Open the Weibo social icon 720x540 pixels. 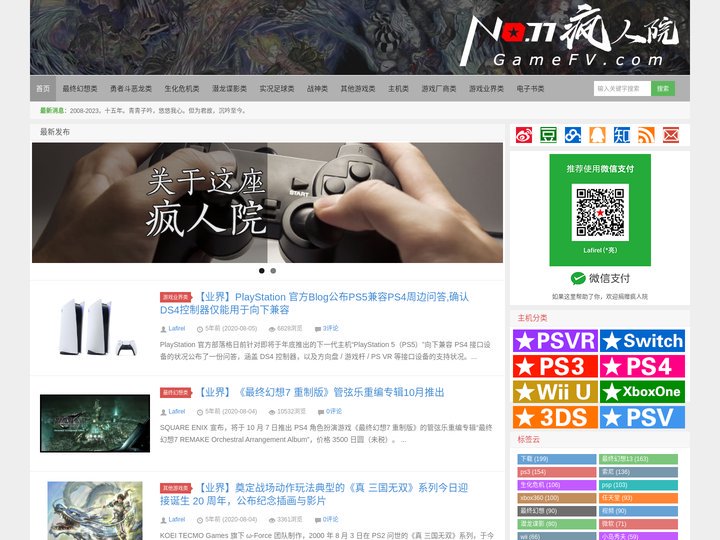click(523, 135)
